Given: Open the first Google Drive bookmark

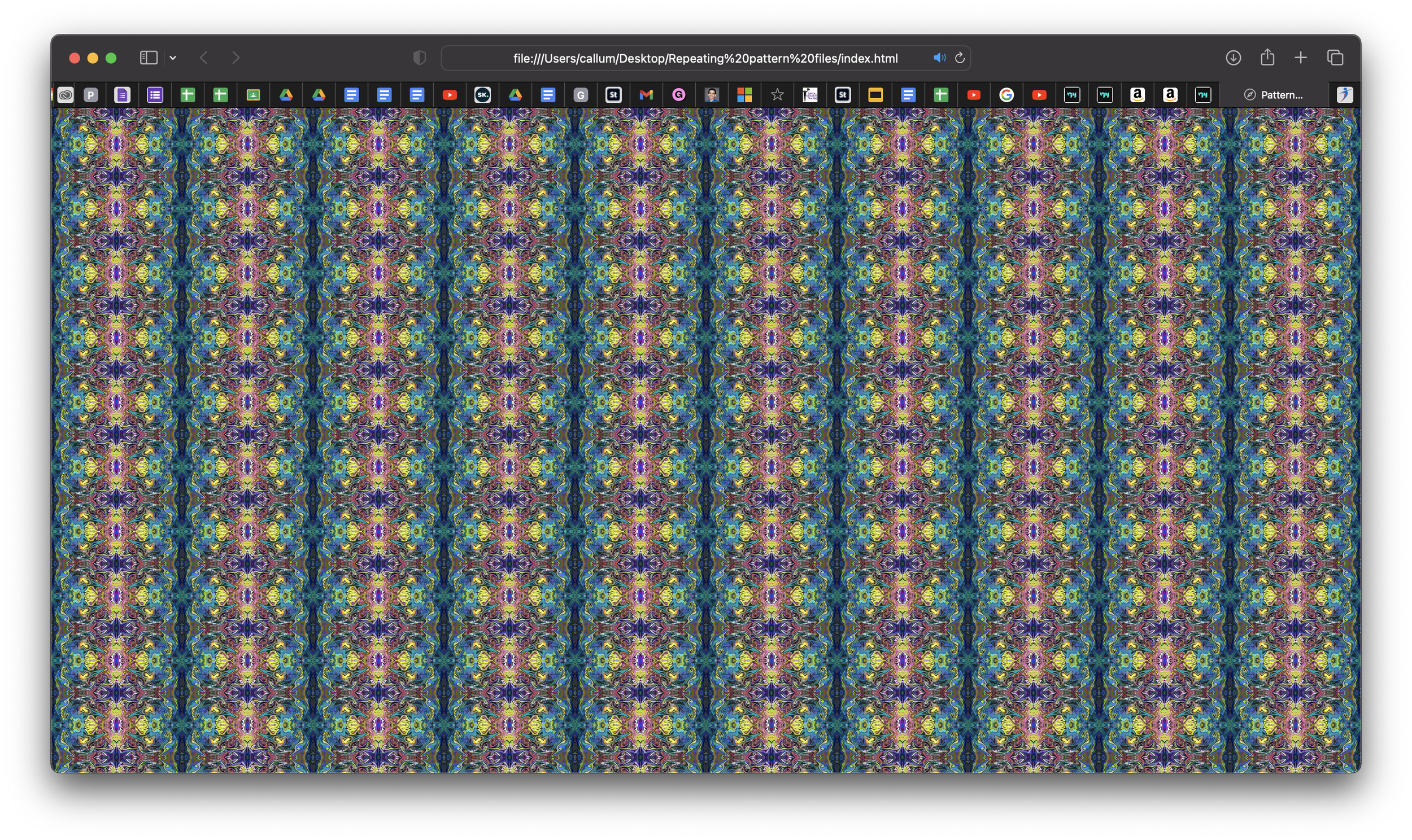Looking at the screenshot, I should (x=286, y=94).
